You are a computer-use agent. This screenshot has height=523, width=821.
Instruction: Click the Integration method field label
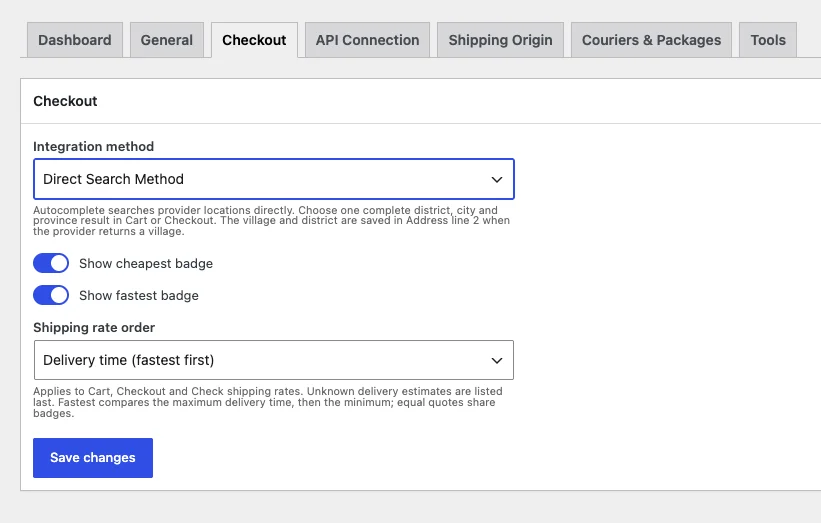pos(93,146)
